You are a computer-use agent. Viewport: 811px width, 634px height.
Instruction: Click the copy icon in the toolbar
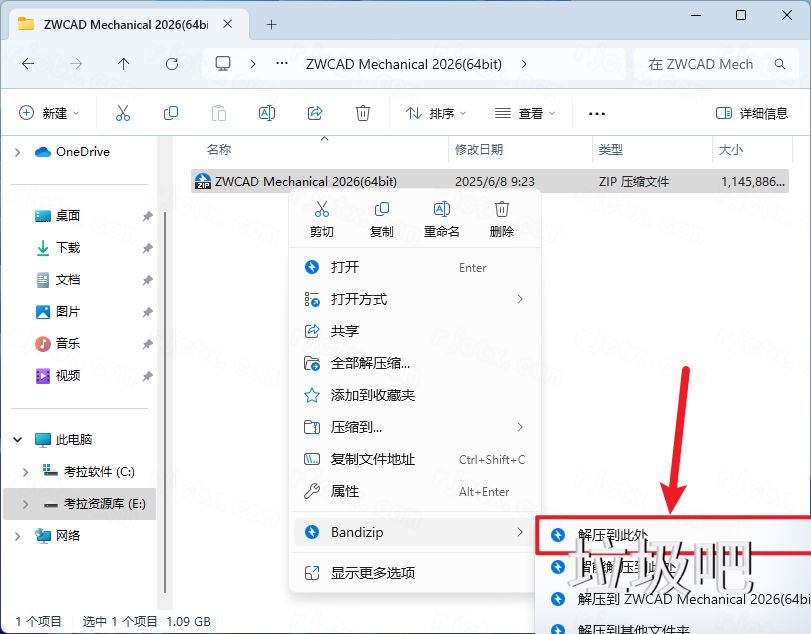(x=170, y=113)
